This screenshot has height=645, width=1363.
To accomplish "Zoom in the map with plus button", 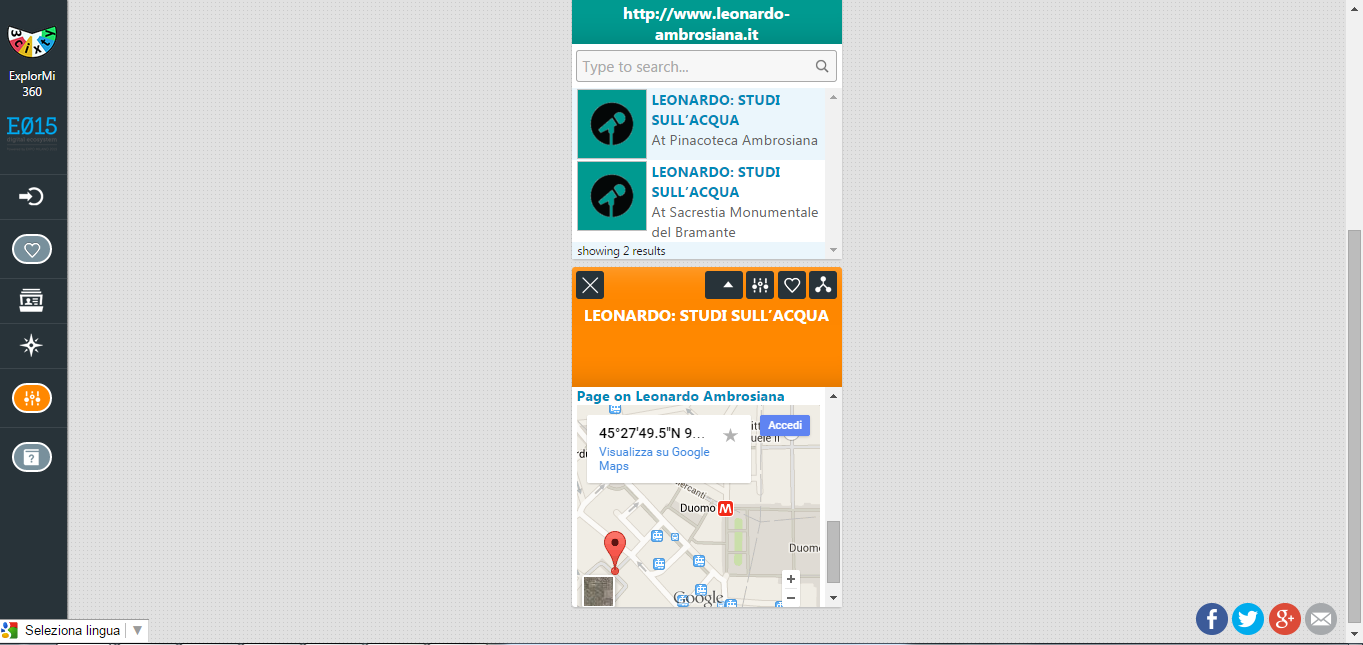I will (x=791, y=579).
